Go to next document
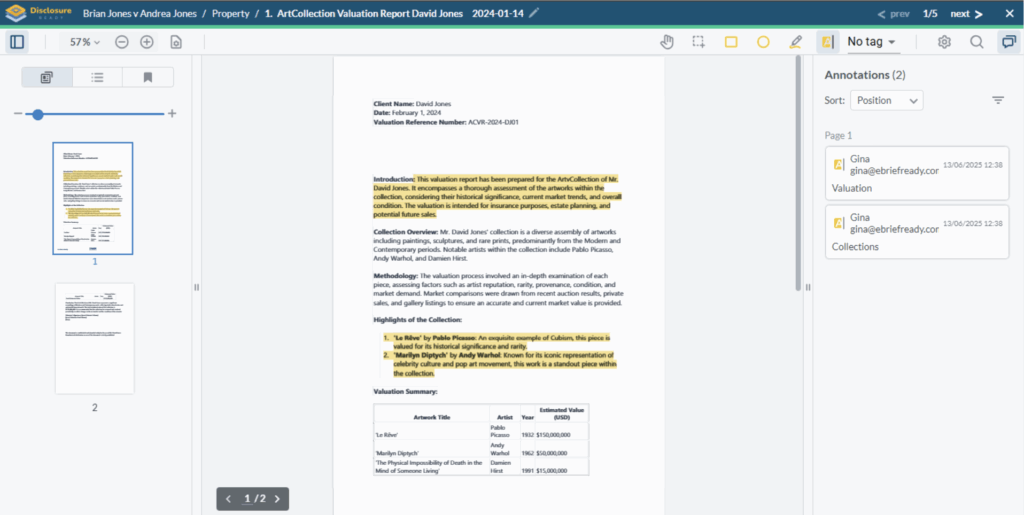 click(967, 14)
